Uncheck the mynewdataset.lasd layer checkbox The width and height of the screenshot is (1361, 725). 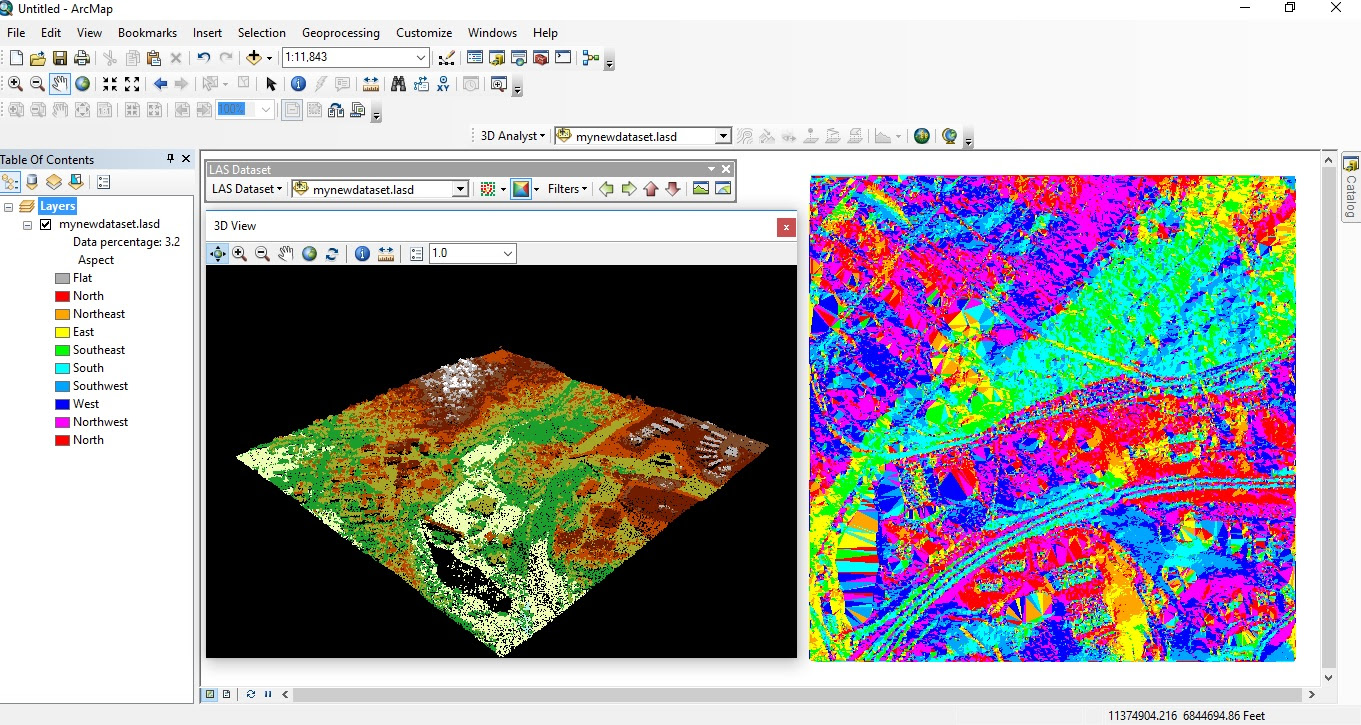[45, 225]
